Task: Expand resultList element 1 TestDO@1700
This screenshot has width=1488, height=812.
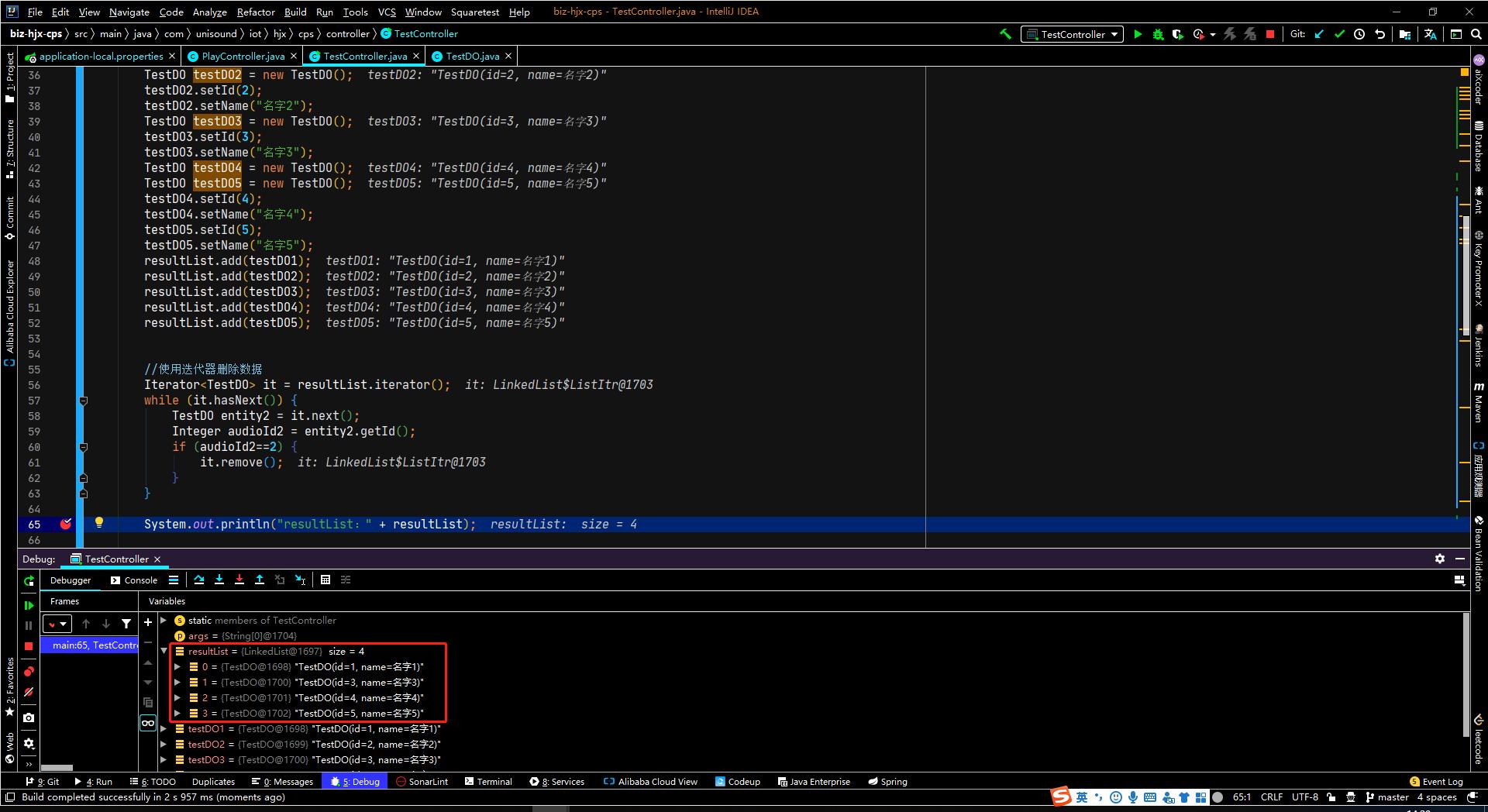Action: (x=178, y=683)
